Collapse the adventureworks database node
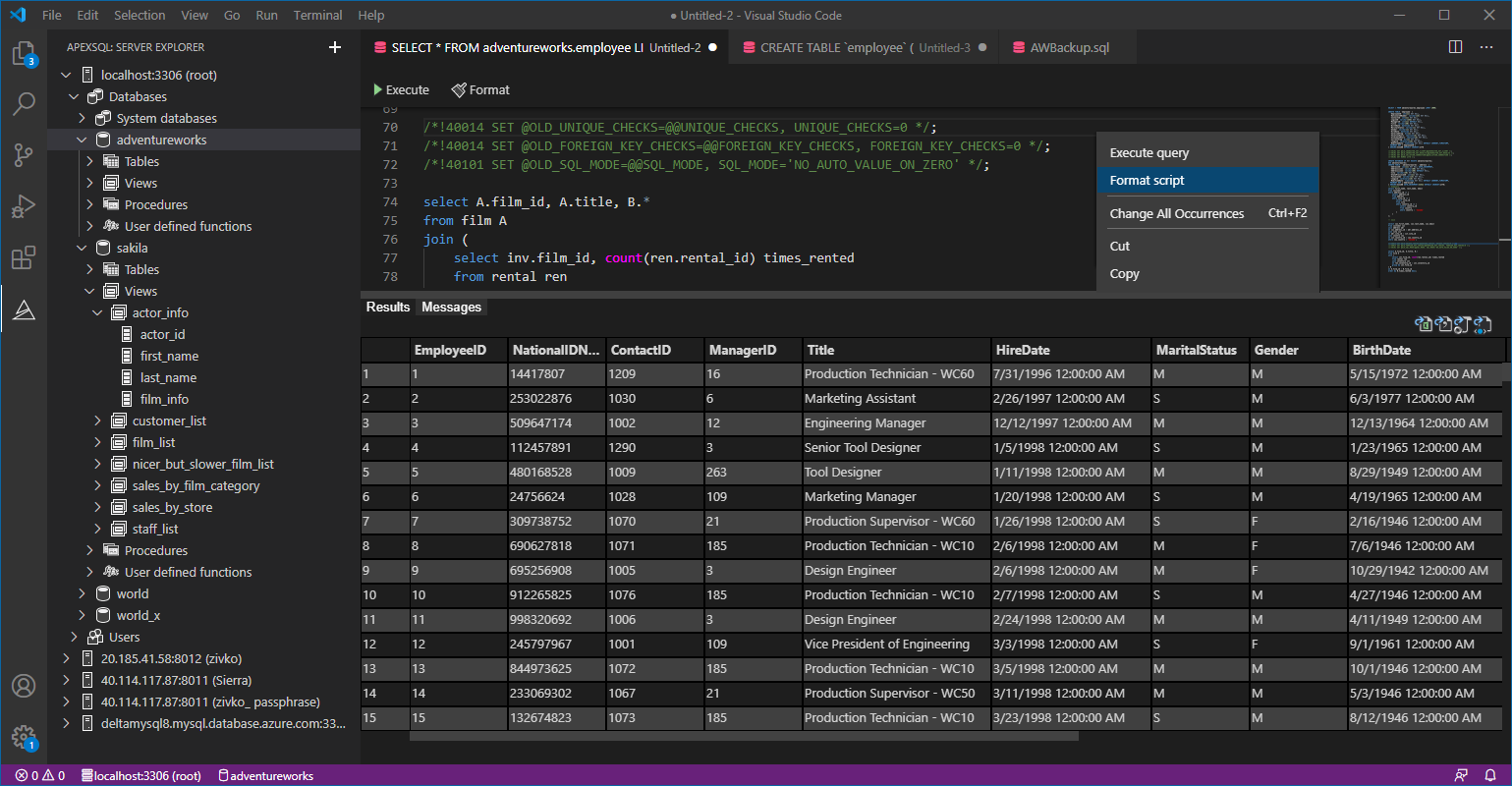Viewport: 1512px width, 786px height. click(83, 140)
